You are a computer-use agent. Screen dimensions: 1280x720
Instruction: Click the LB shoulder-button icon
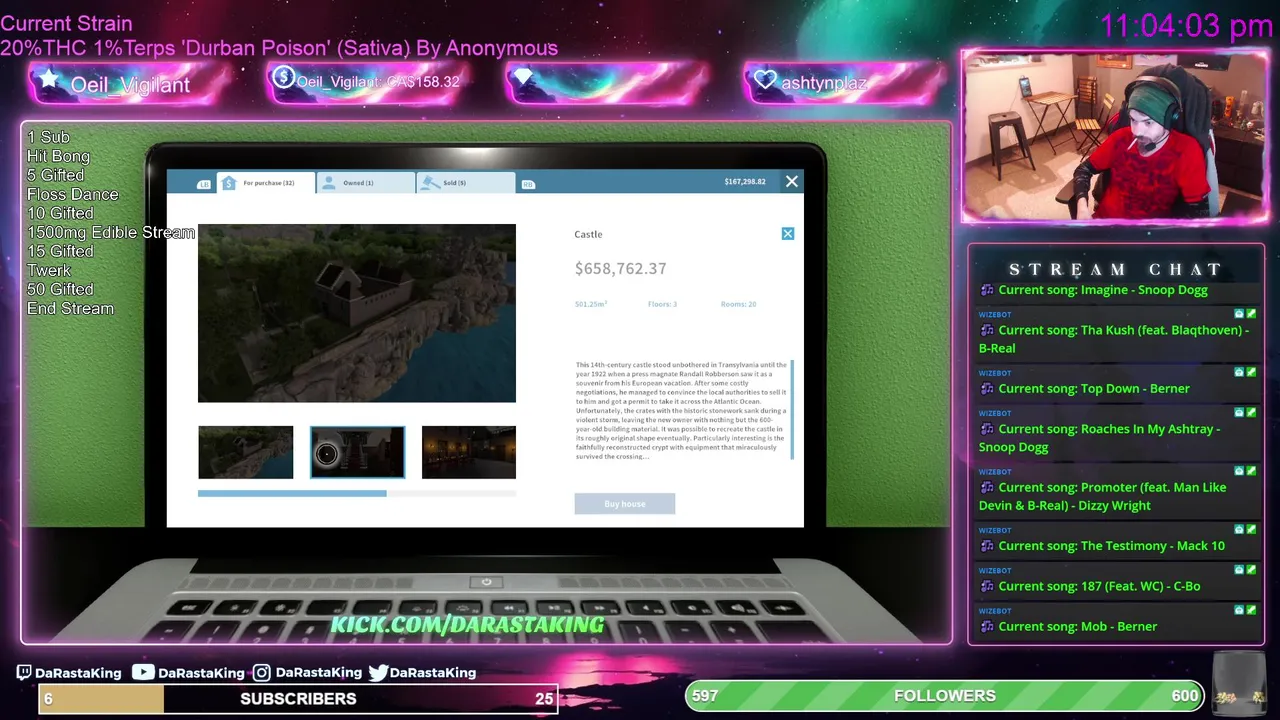[204, 184]
